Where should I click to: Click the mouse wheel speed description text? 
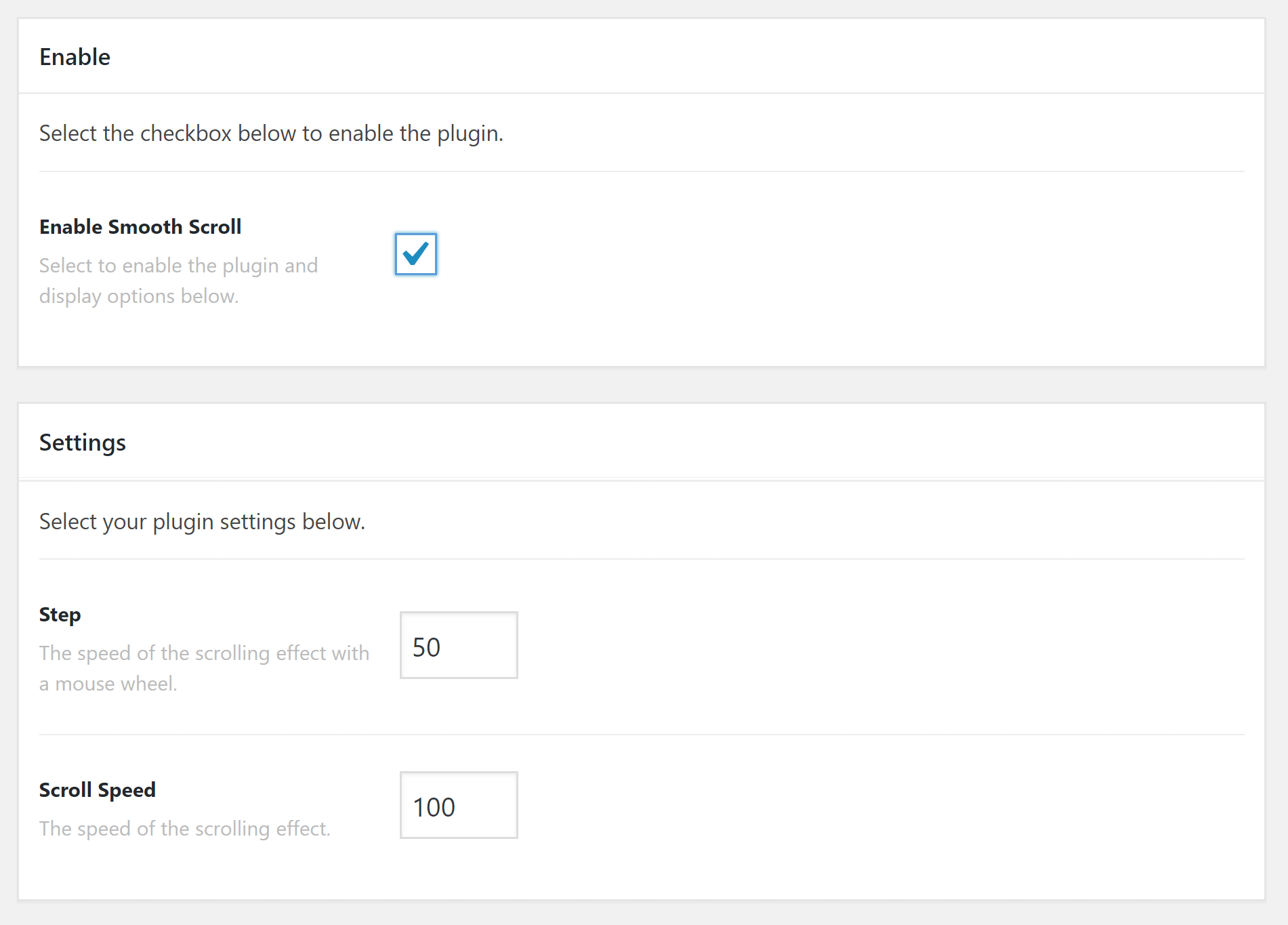(x=203, y=667)
